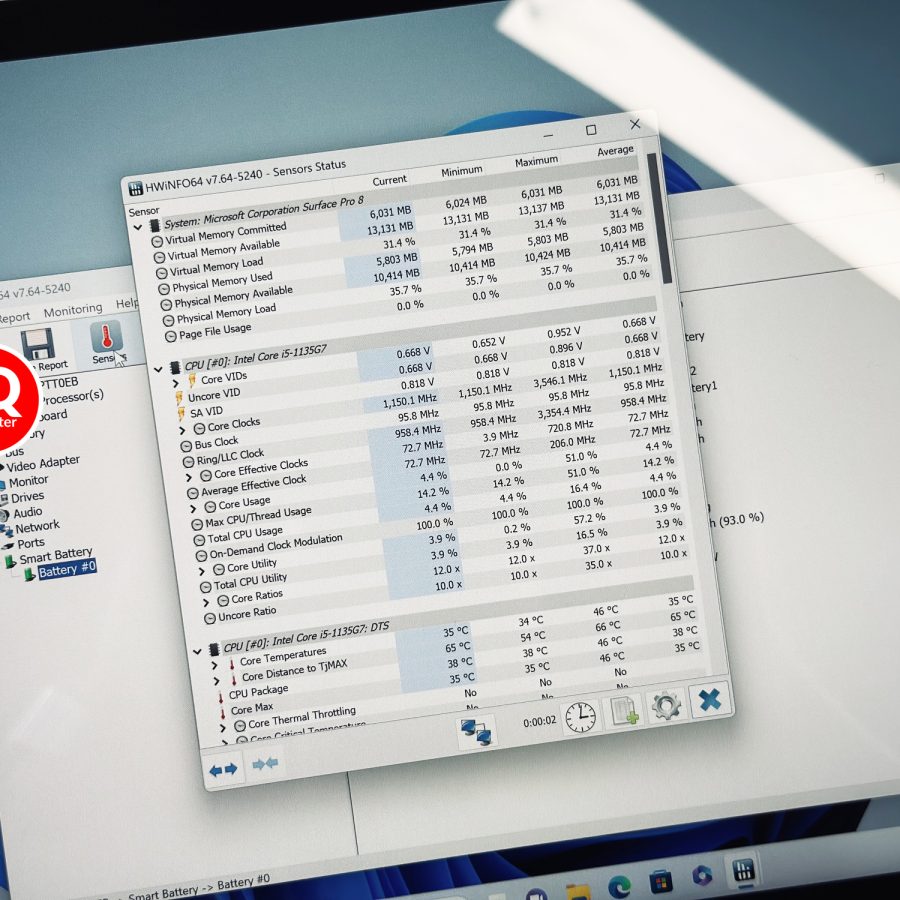Viewport: 900px width, 900px height.
Task: Click the thermometer icon beside Core Max
Action: tap(223, 713)
